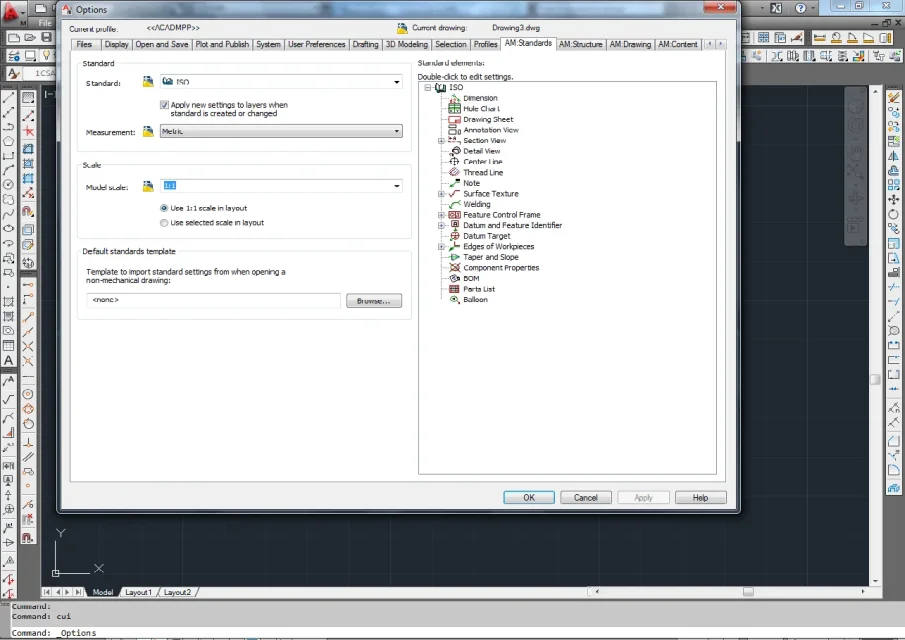The height and width of the screenshot is (640, 905).
Task: Switch to the Drafting tab
Action: coord(365,44)
